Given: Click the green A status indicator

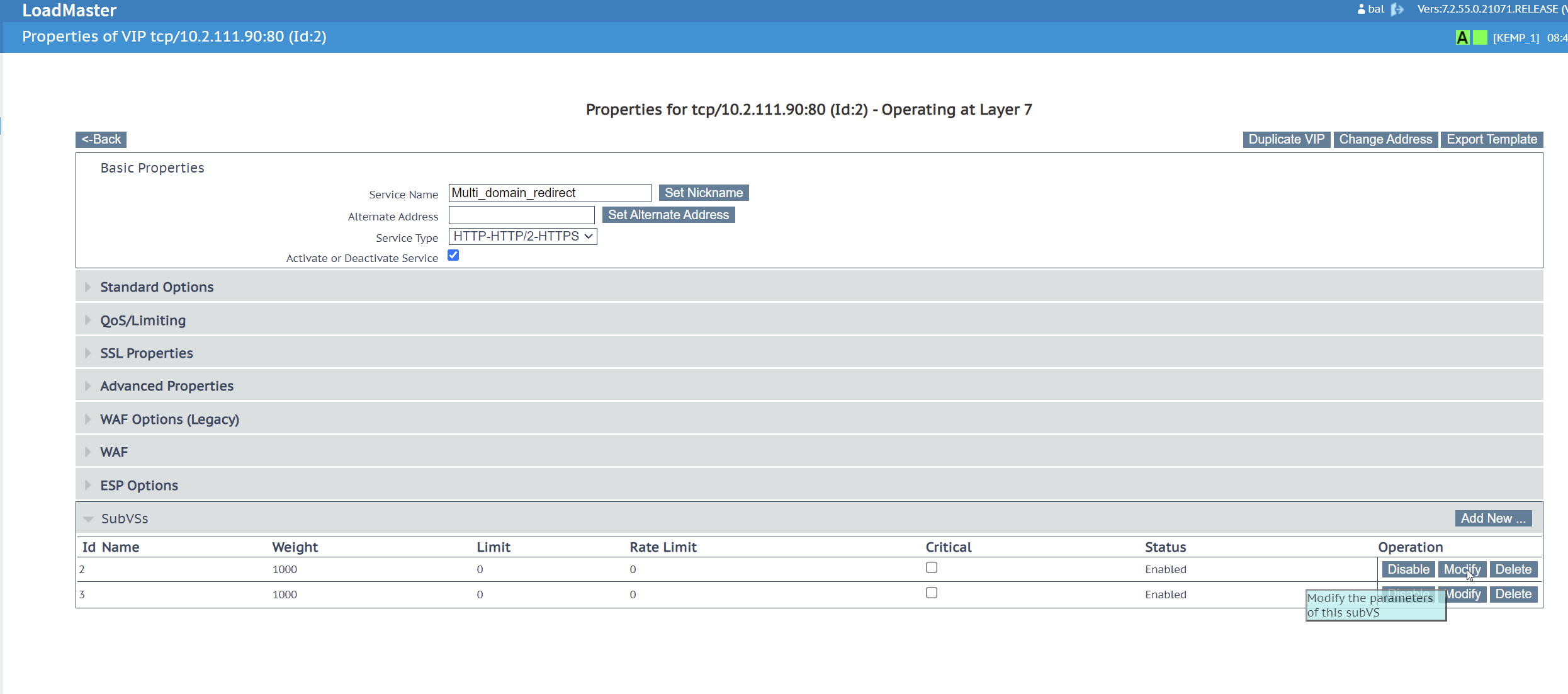Looking at the screenshot, I should click(1463, 38).
